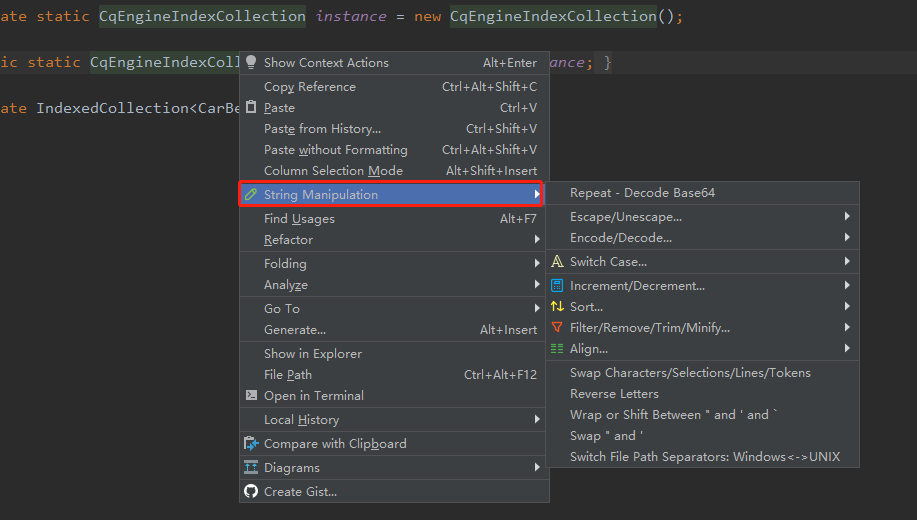Expand the Encode/Decode submenu arrow
The width and height of the screenshot is (917, 520).
[x=847, y=237]
